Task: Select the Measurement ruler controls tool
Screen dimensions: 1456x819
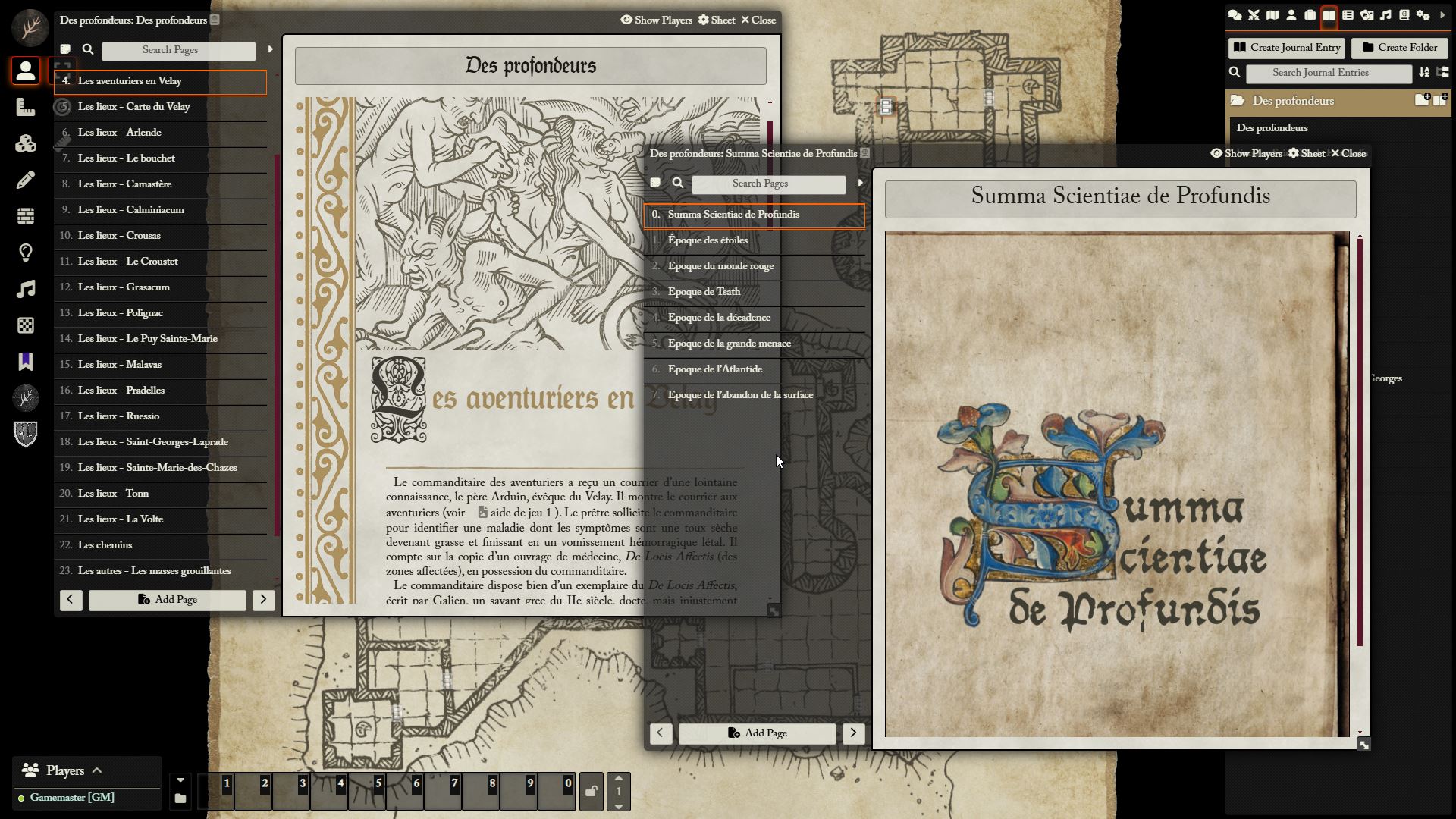Action: [26, 107]
